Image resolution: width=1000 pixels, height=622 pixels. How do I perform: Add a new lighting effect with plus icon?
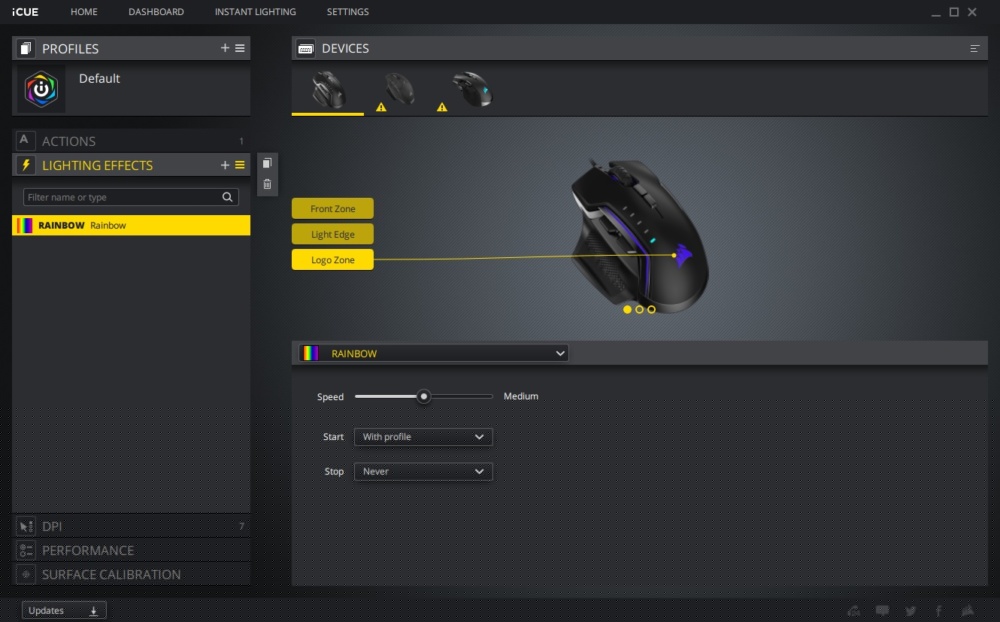[224, 165]
